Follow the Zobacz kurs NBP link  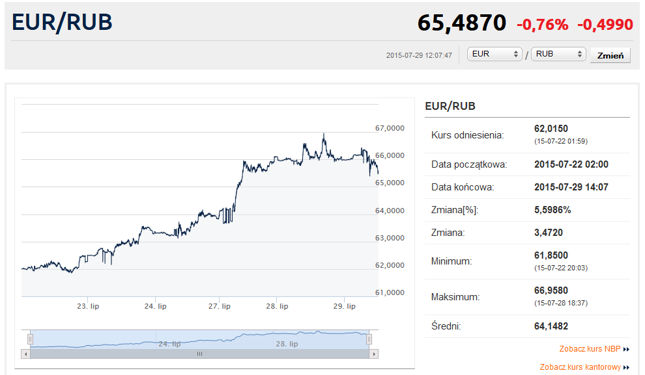pos(589,349)
